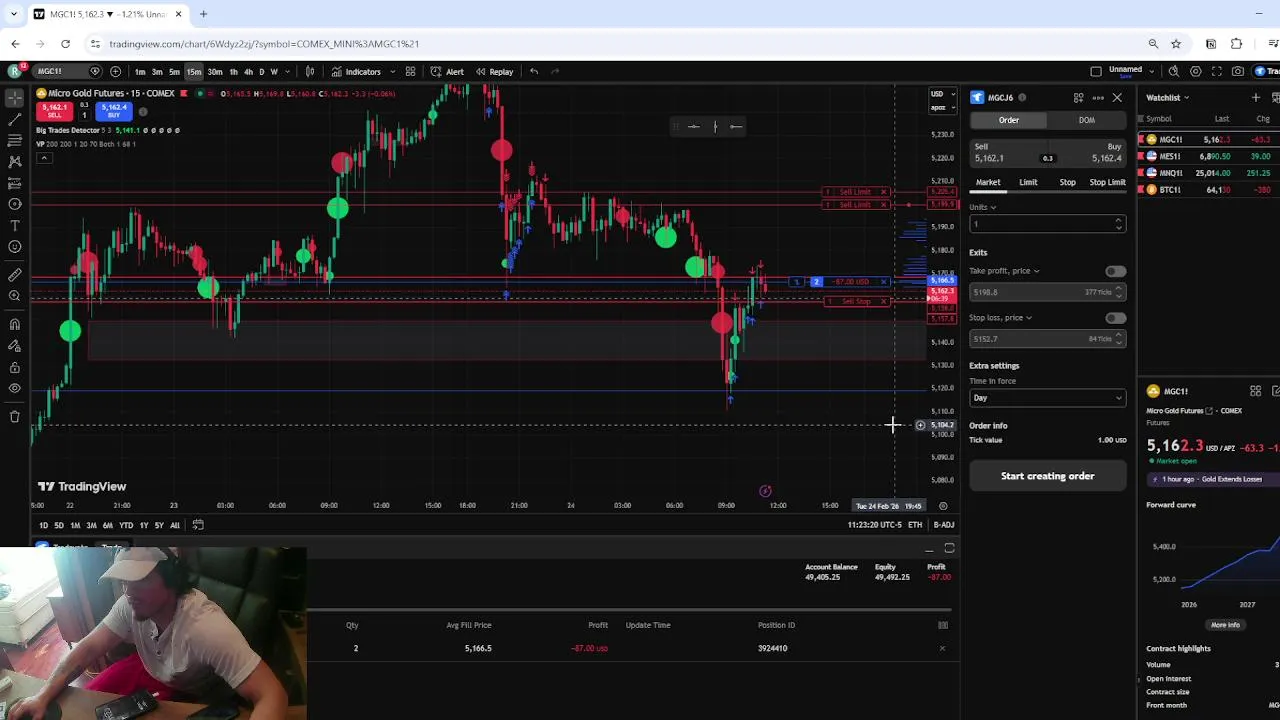Select the text annotation tool
1280x720 pixels.
coord(14,226)
